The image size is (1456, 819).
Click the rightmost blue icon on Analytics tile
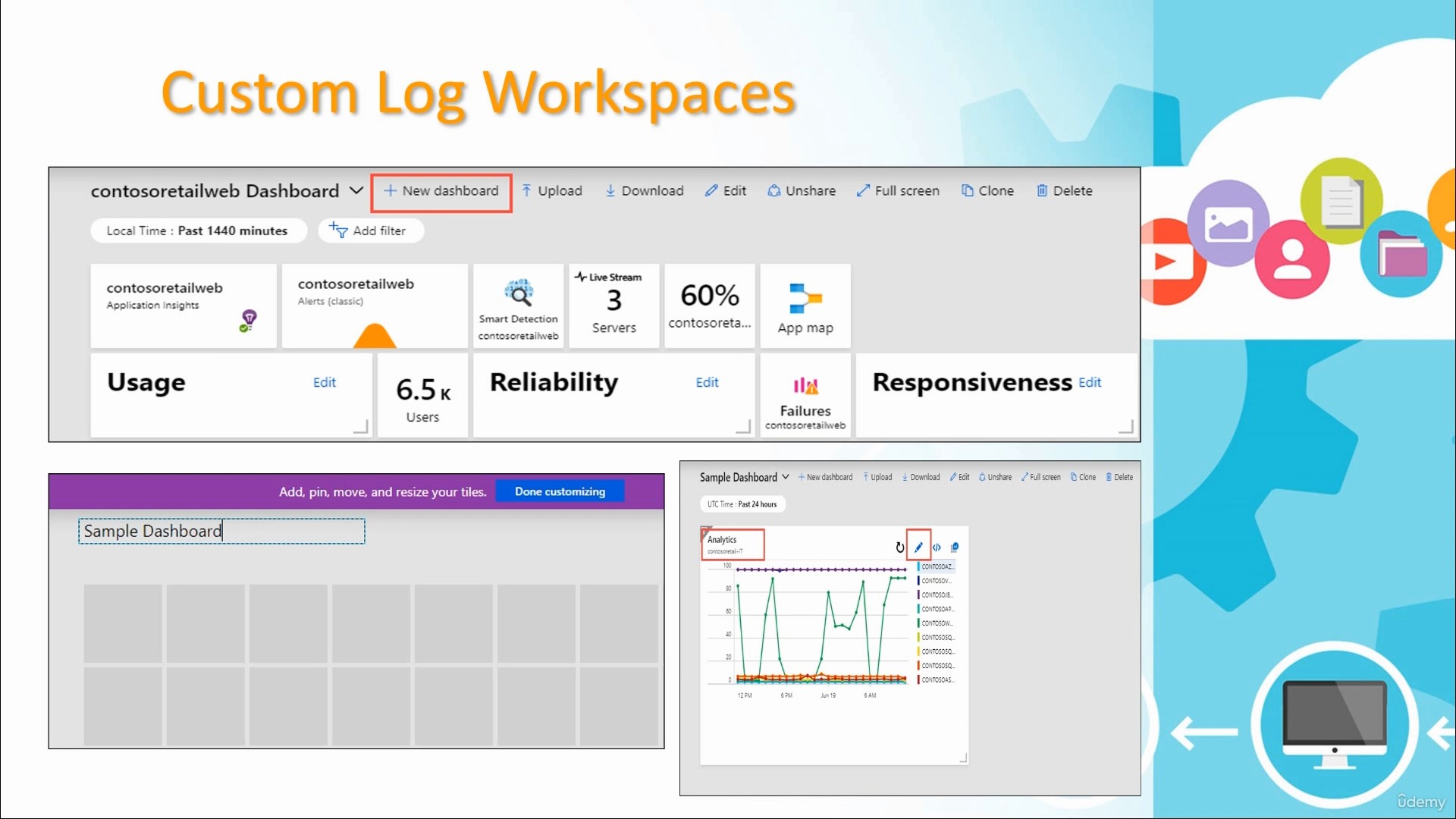[x=955, y=548]
